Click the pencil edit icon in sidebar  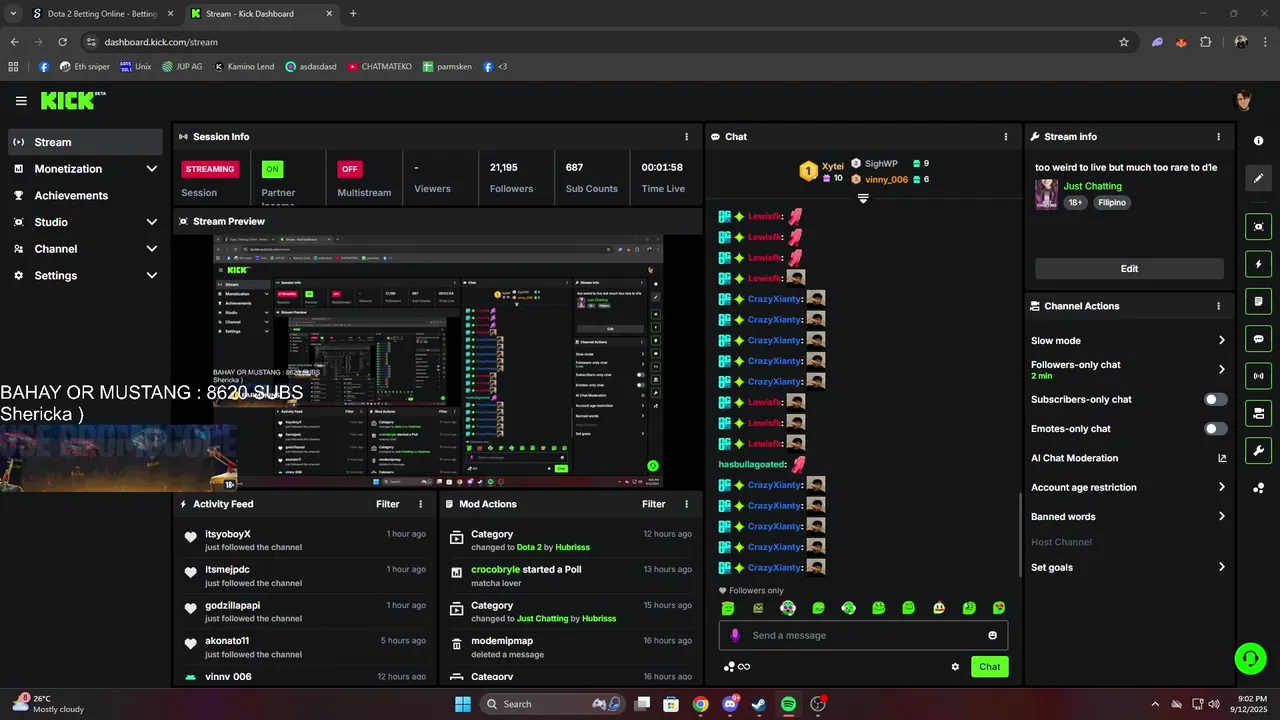[x=1259, y=178]
